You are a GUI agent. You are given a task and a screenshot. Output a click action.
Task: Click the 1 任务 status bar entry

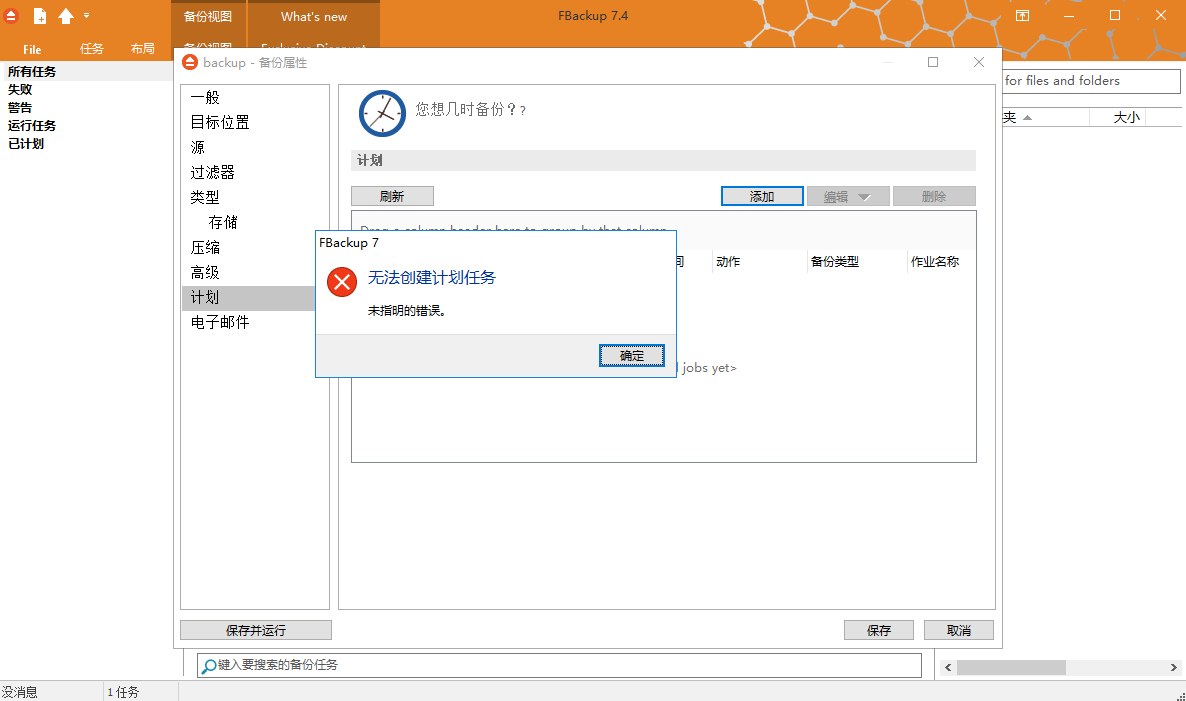[x=123, y=692]
